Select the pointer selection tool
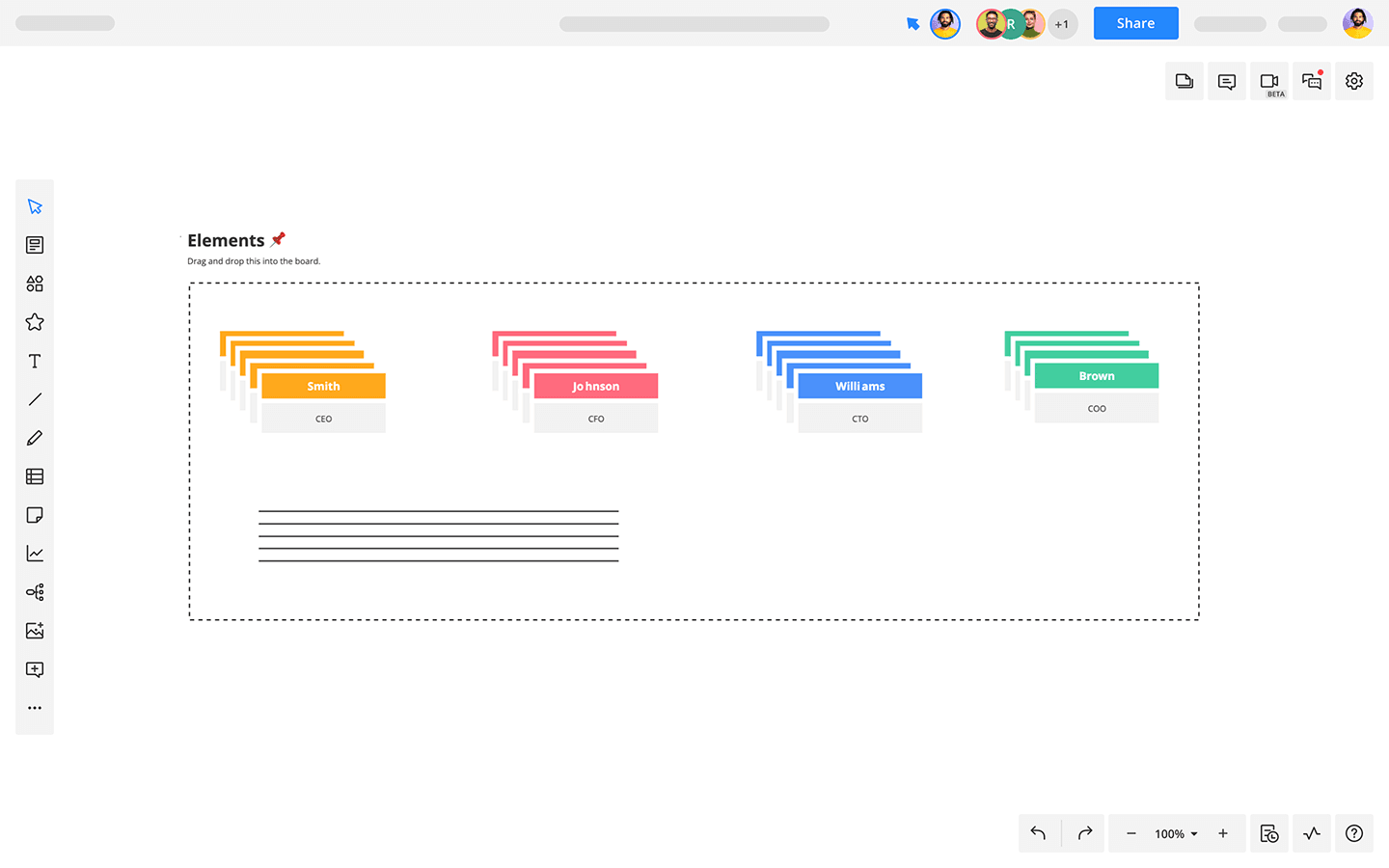 35,206
